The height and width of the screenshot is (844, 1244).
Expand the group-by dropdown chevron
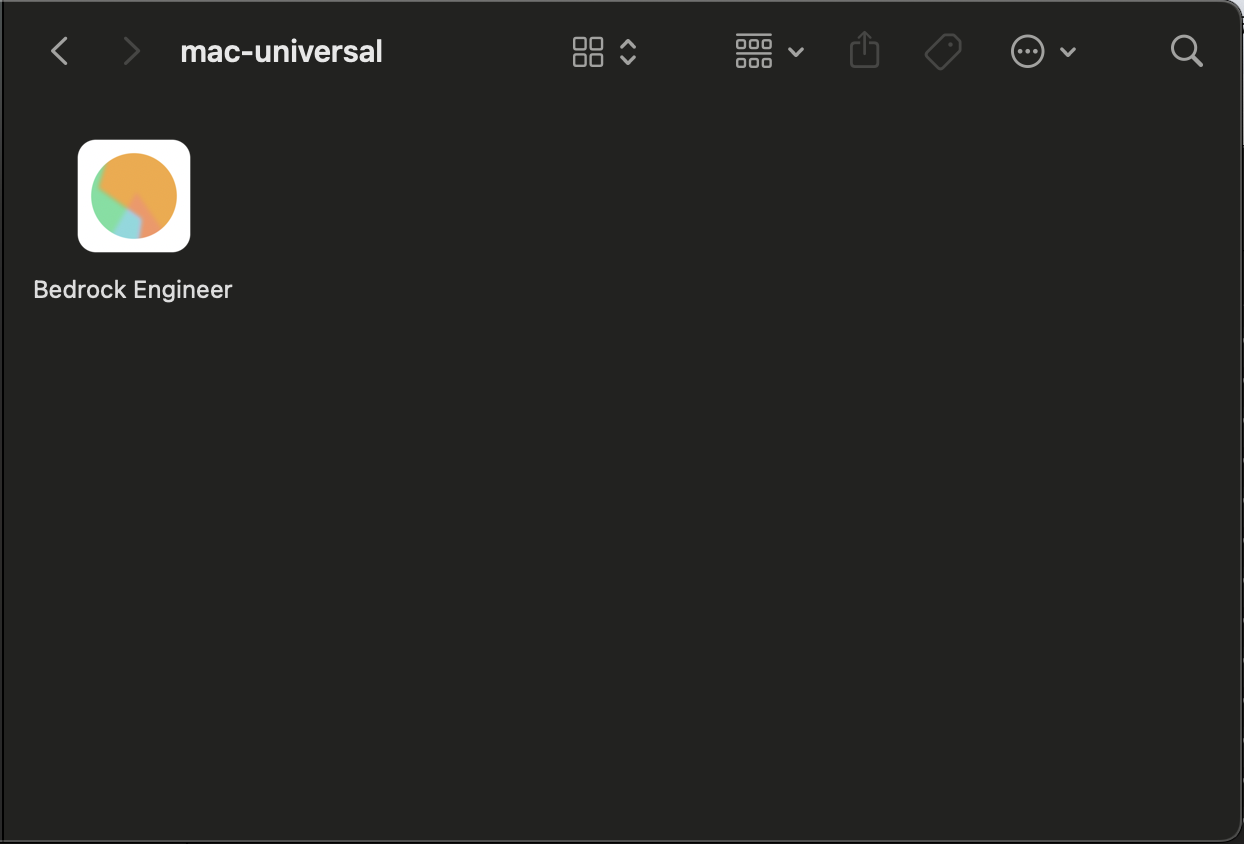pyautogui.click(x=795, y=51)
